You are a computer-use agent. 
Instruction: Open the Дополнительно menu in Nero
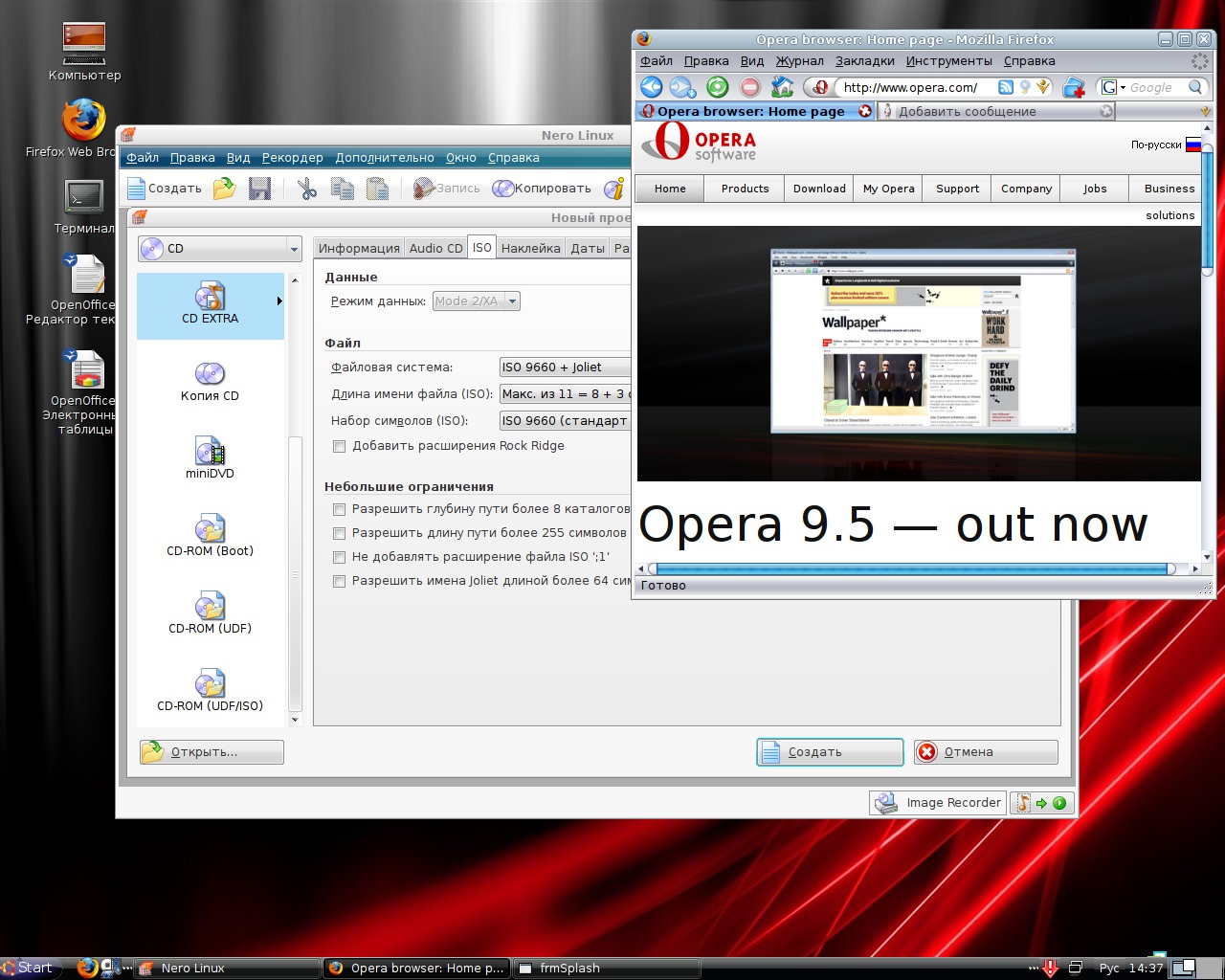[x=385, y=158]
